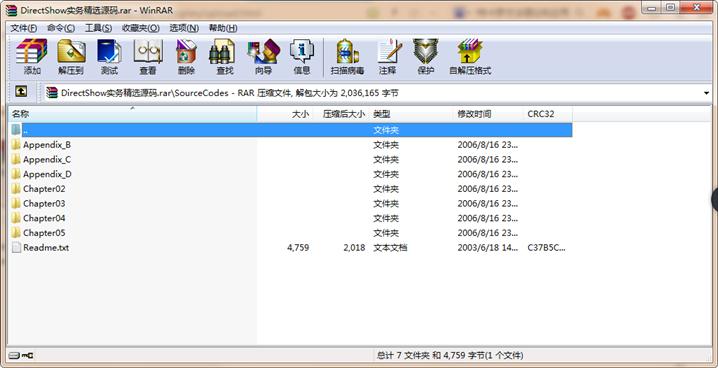Click the Virus Scan (扫描病毒) icon
This screenshot has width=718, height=368.
point(348,57)
